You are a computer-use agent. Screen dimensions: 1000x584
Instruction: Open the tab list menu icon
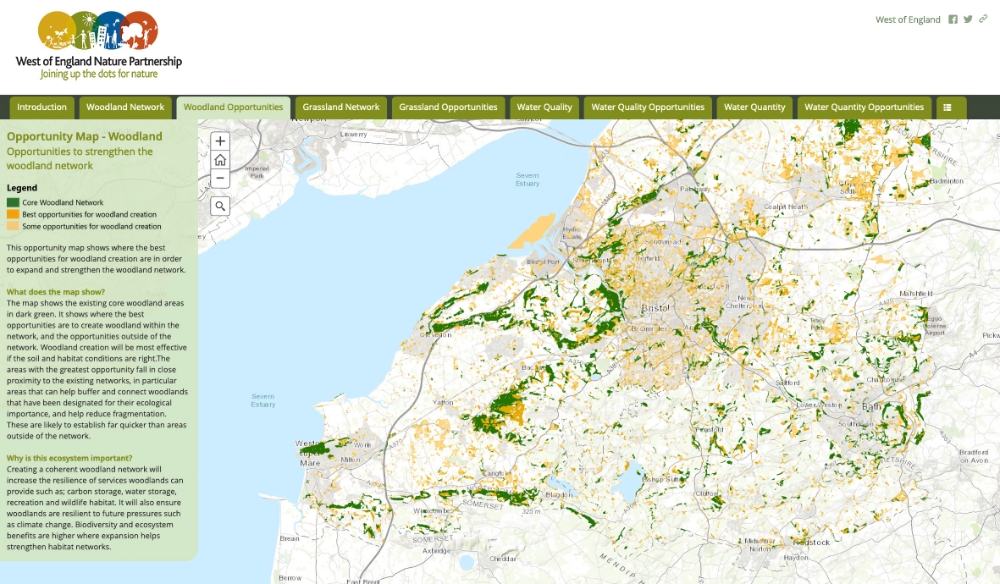click(x=948, y=107)
